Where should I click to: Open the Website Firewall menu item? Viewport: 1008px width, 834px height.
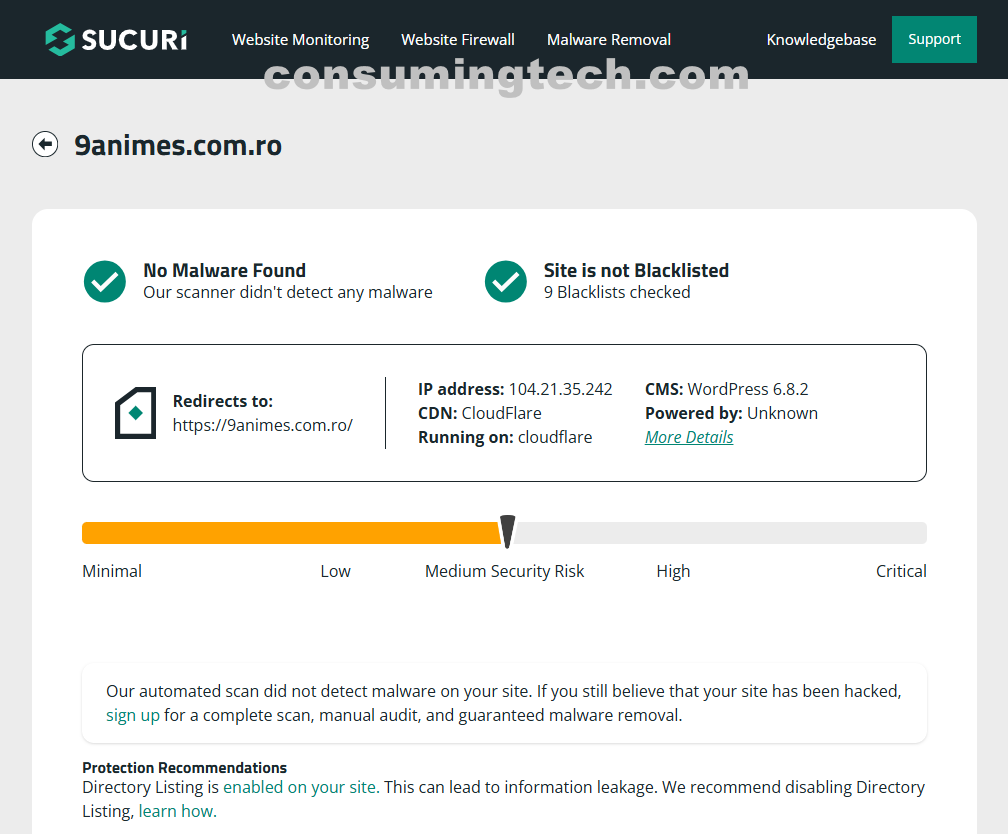point(458,40)
